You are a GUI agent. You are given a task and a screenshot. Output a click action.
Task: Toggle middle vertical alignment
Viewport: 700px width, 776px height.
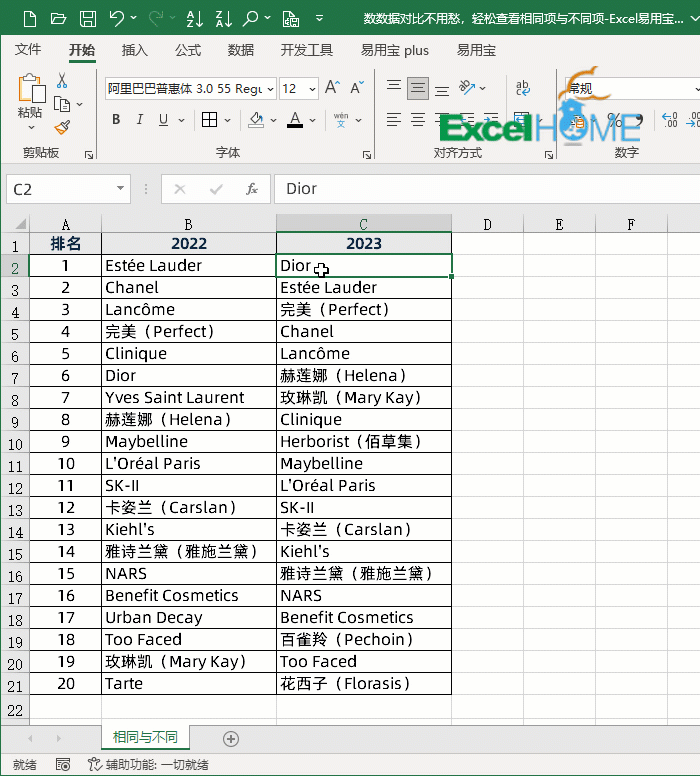[x=418, y=88]
